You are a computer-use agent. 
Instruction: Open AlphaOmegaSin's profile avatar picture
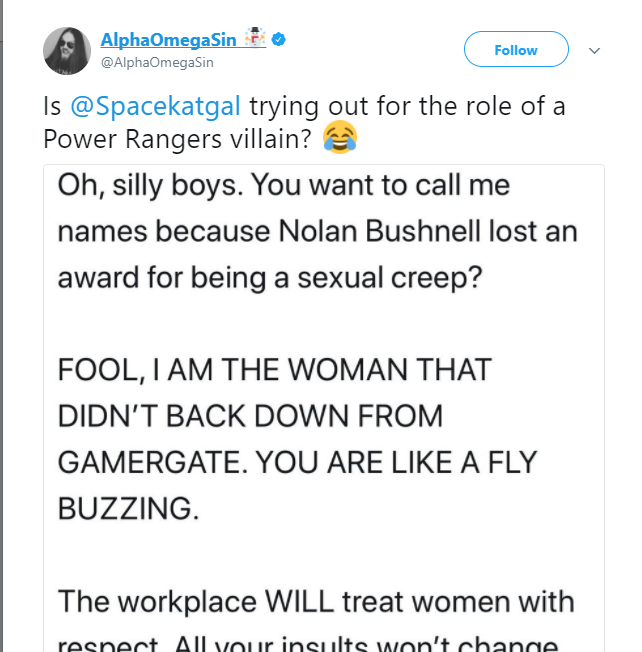click(x=67, y=51)
